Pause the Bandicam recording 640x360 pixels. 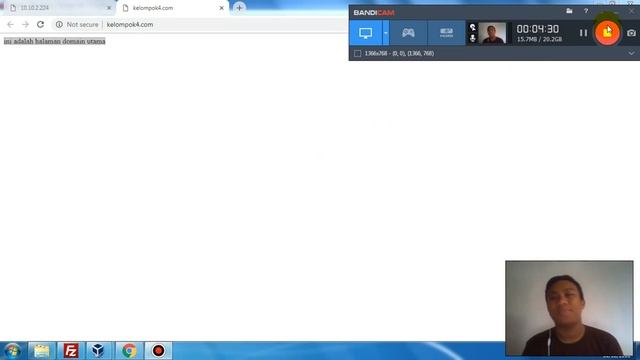(x=583, y=33)
